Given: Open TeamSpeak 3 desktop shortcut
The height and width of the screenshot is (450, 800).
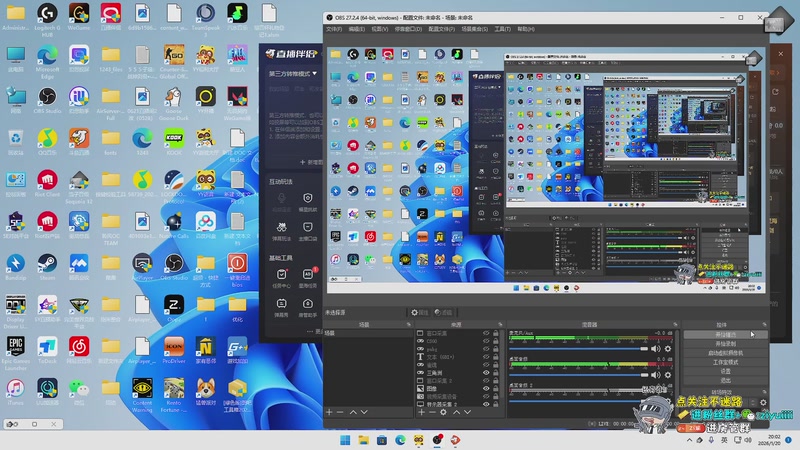Looking at the screenshot, I should click(x=206, y=19).
